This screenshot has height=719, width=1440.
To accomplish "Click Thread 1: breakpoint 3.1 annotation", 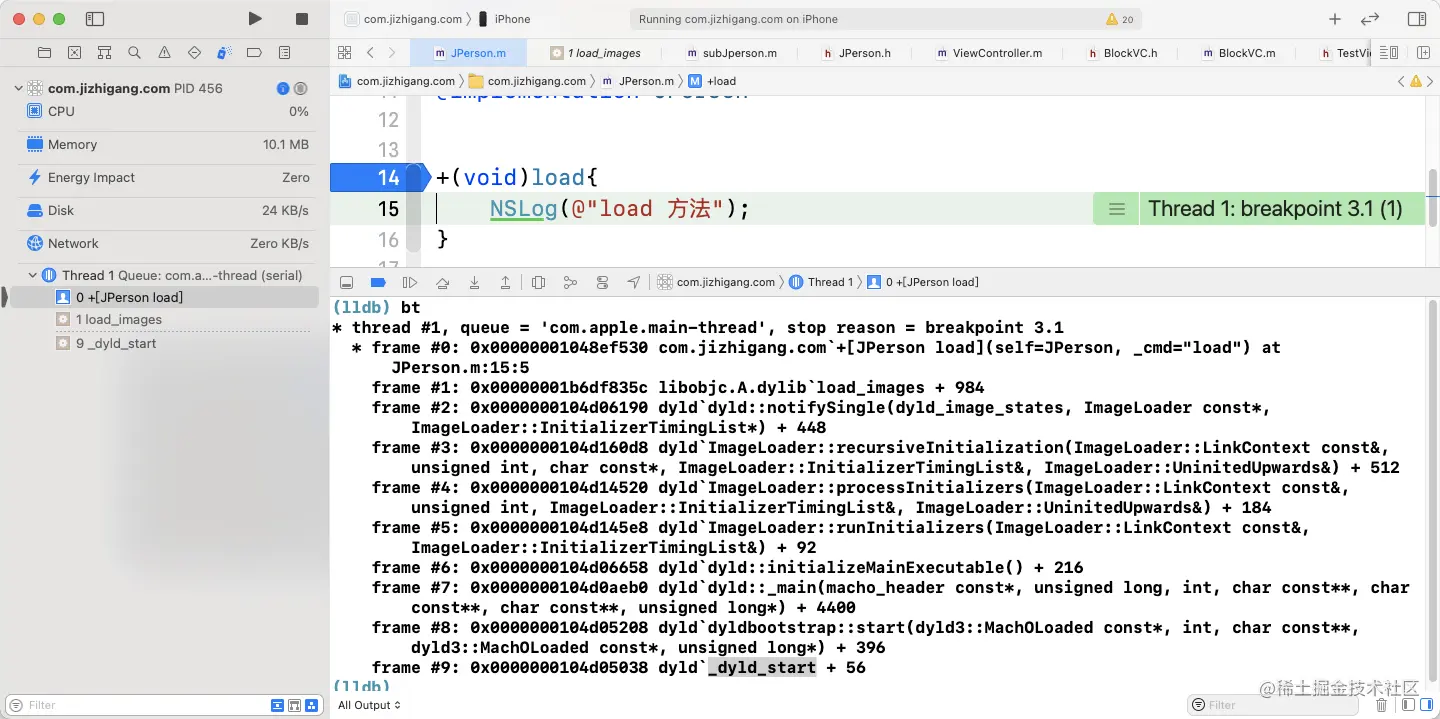I will coord(1259,209).
